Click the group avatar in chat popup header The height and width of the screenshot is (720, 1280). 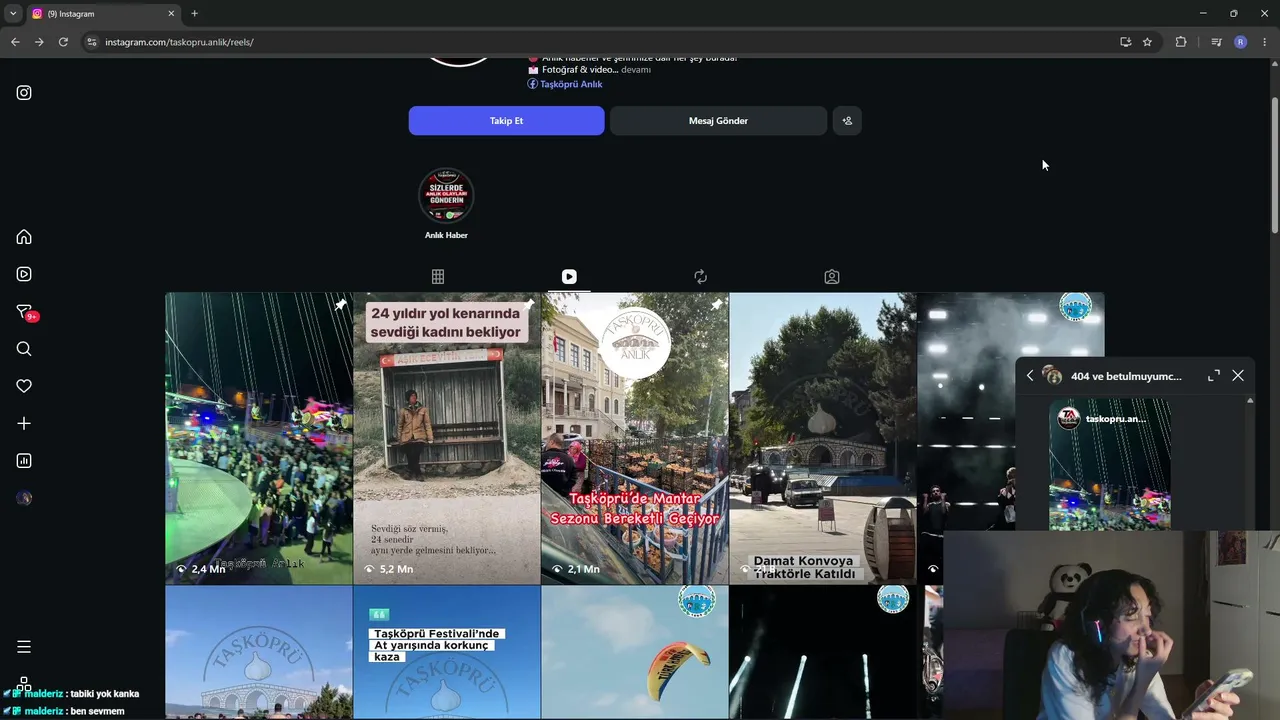[1052, 376]
